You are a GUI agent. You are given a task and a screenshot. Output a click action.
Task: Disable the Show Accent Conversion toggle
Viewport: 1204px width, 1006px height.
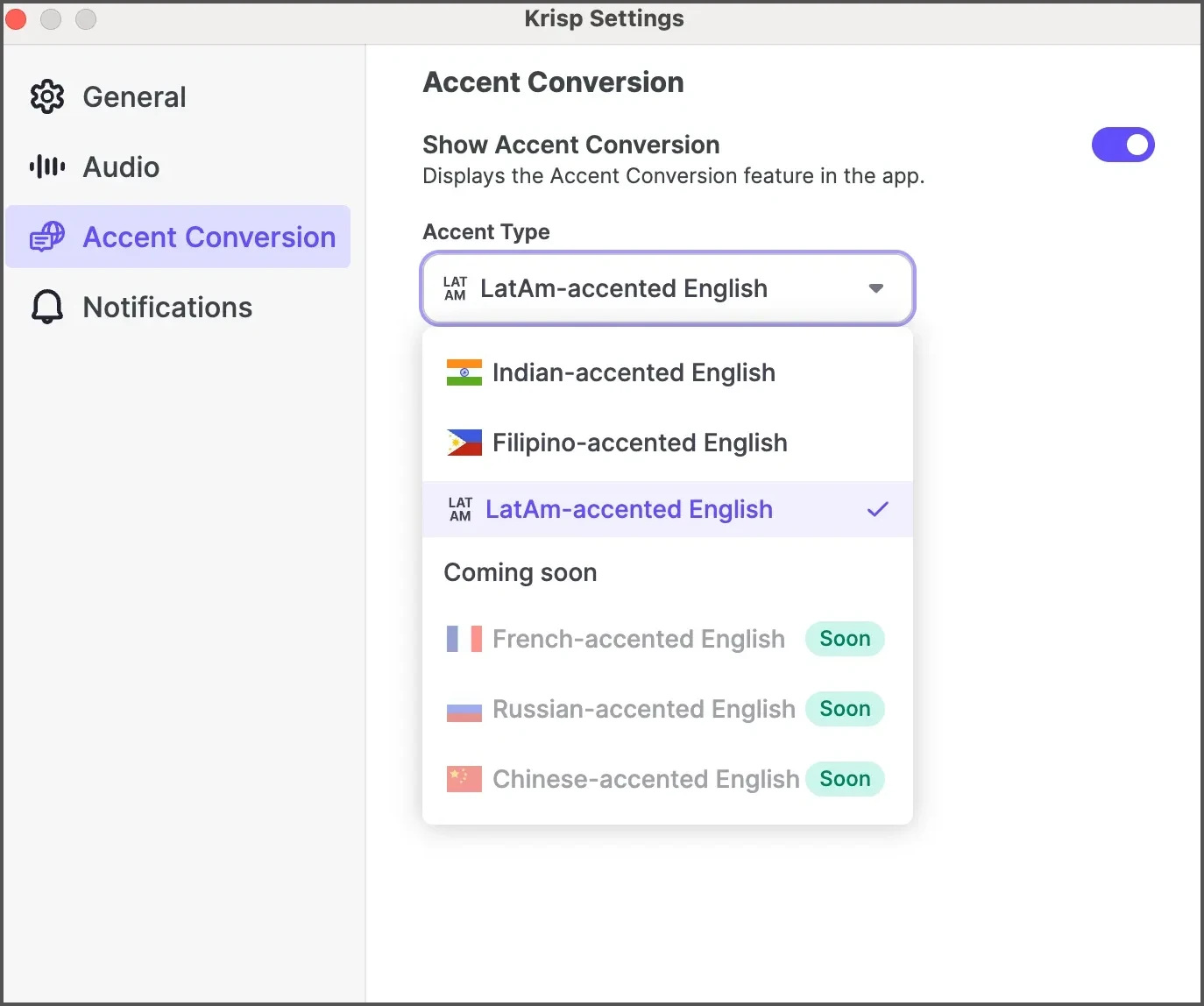coord(1123,145)
